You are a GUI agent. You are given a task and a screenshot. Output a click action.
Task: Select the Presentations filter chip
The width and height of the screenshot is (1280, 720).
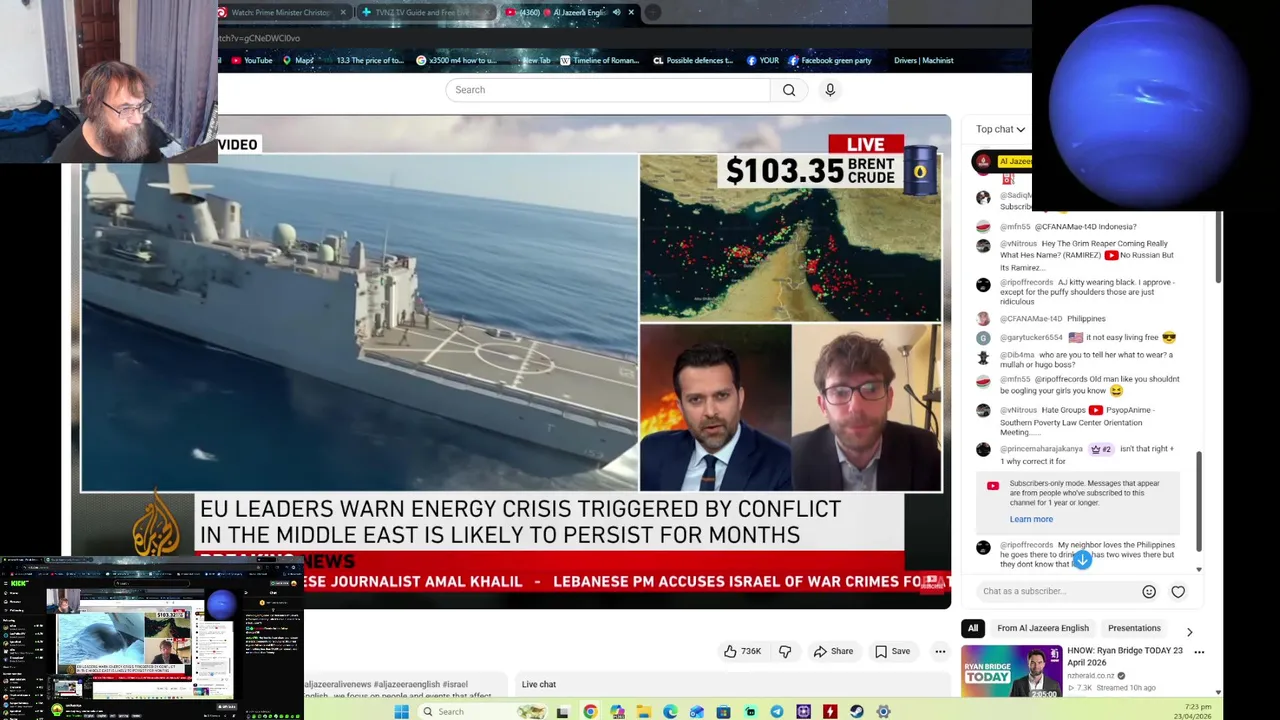(x=1134, y=628)
